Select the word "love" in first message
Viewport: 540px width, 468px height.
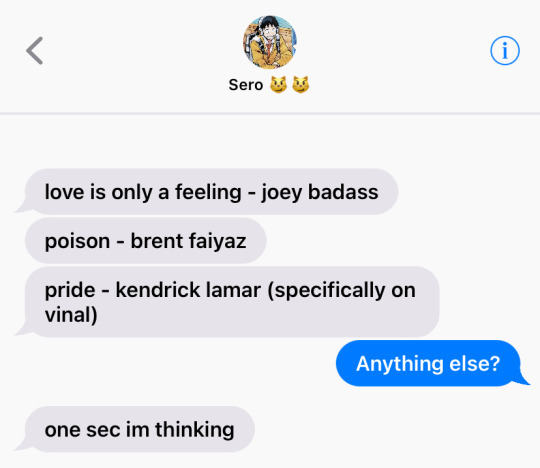click(x=64, y=192)
